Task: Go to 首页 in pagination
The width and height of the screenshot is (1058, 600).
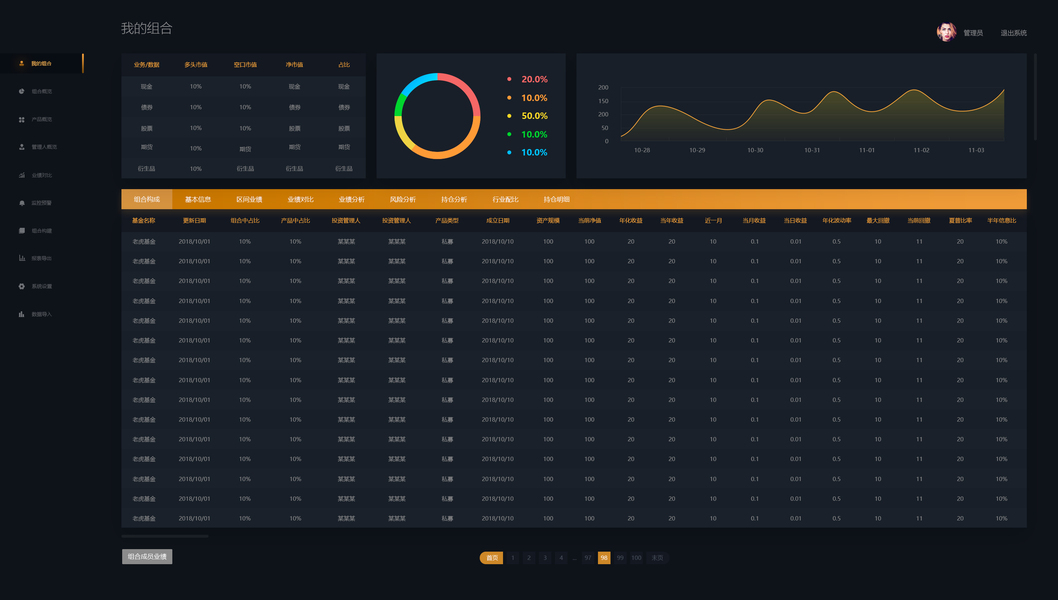Action: point(491,557)
